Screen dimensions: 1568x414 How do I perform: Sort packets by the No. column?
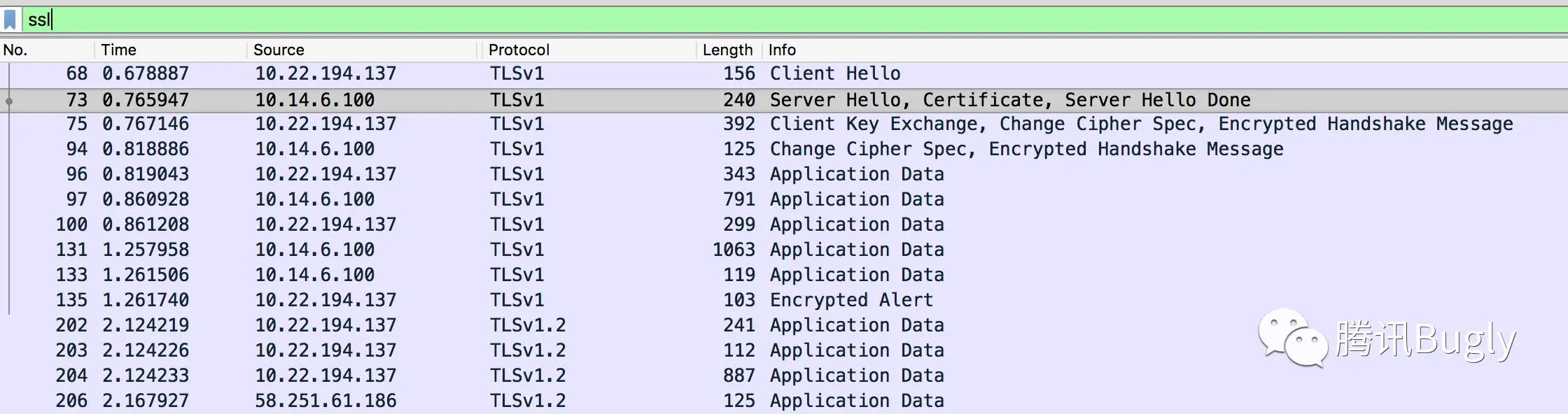(x=47, y=50)
